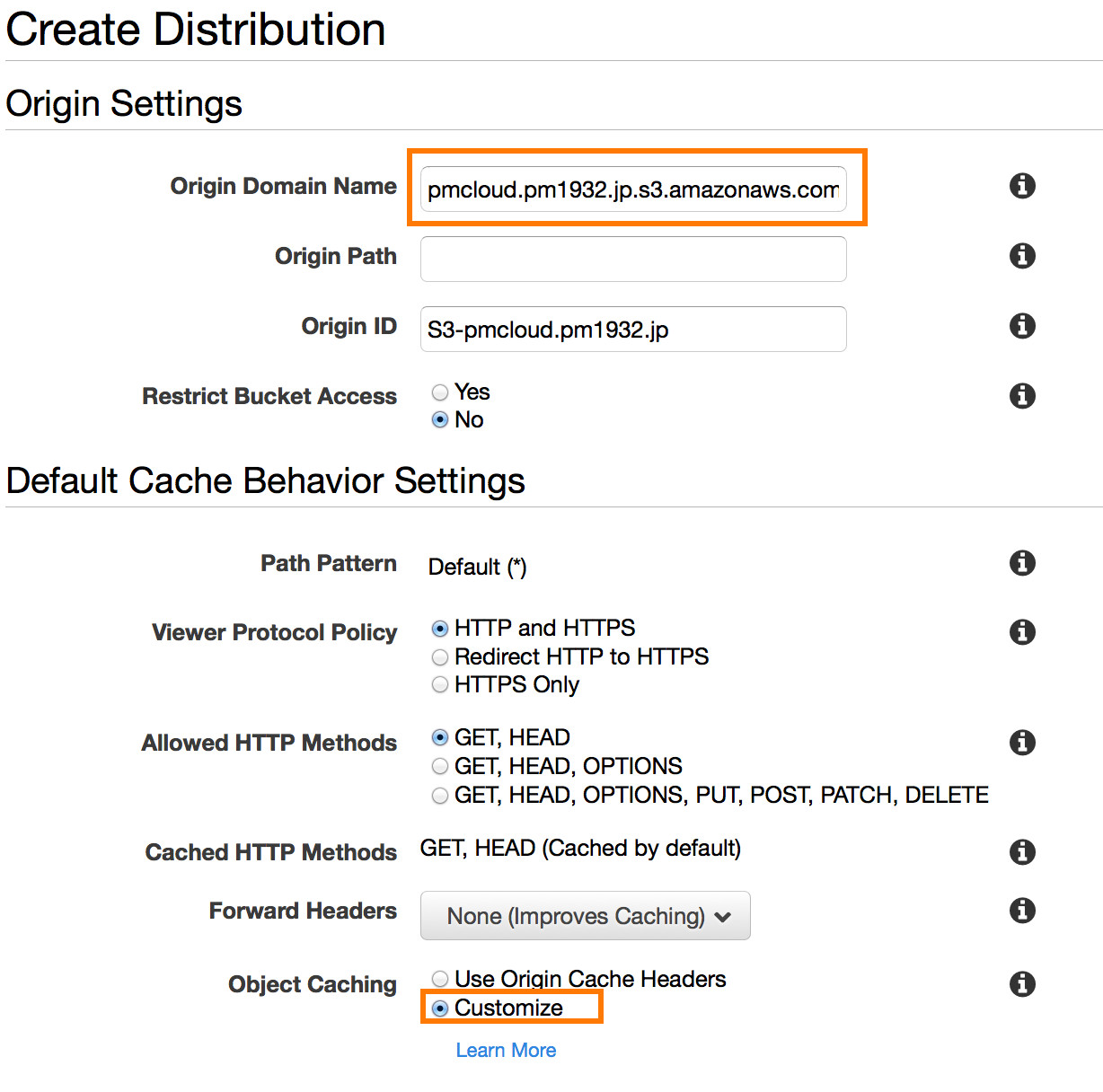Click into the Origin Path field

point(633,260)
